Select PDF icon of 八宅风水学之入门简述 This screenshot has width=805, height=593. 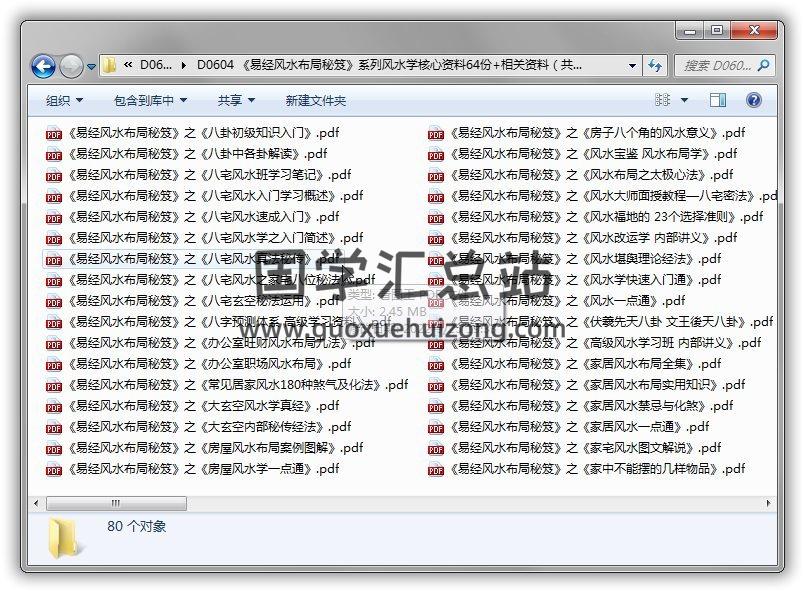tap(53, 239)
